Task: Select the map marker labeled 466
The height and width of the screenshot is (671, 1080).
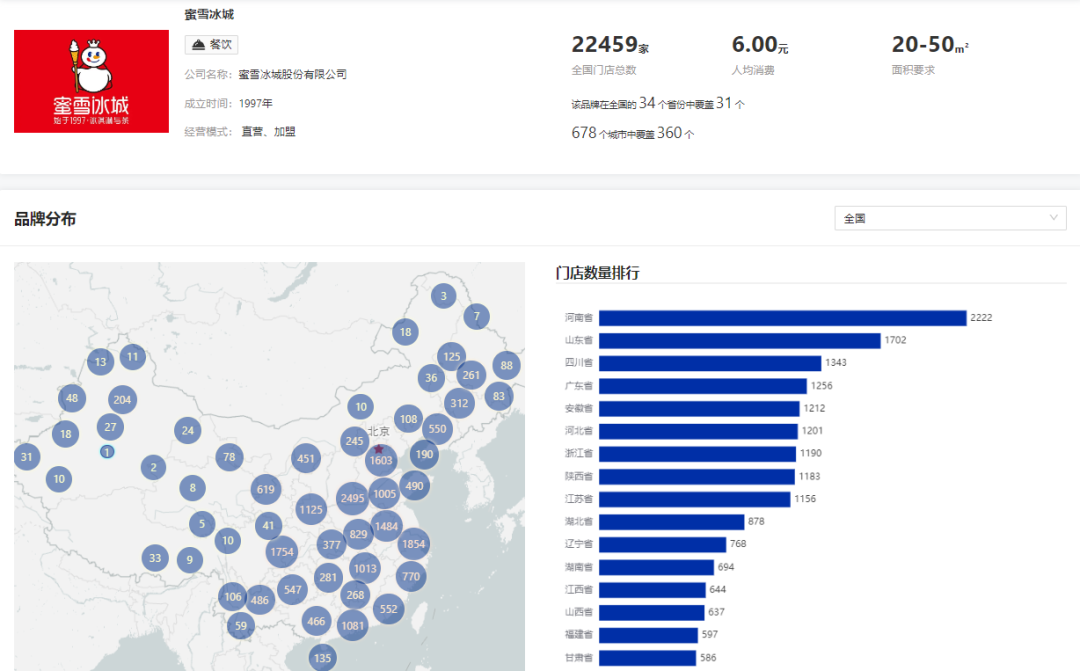Action: click(x=316, y=621)
